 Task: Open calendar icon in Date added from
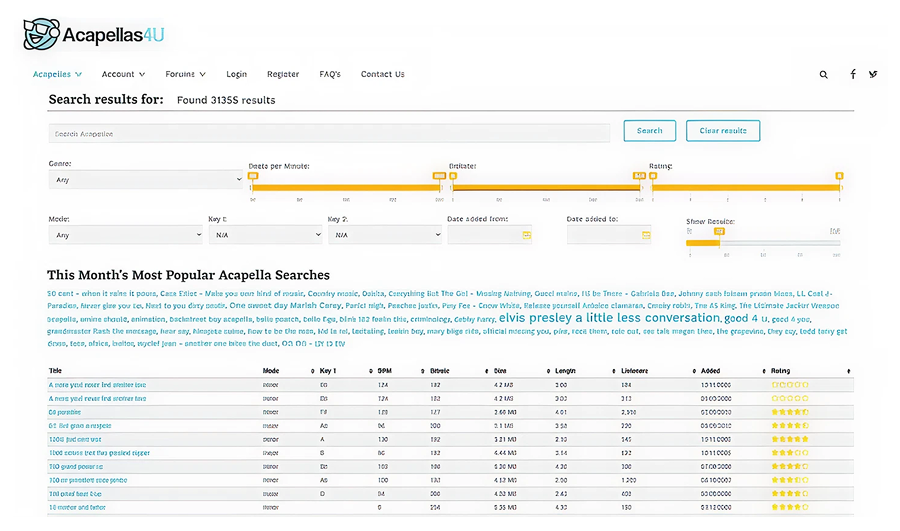tap(526, 235)
